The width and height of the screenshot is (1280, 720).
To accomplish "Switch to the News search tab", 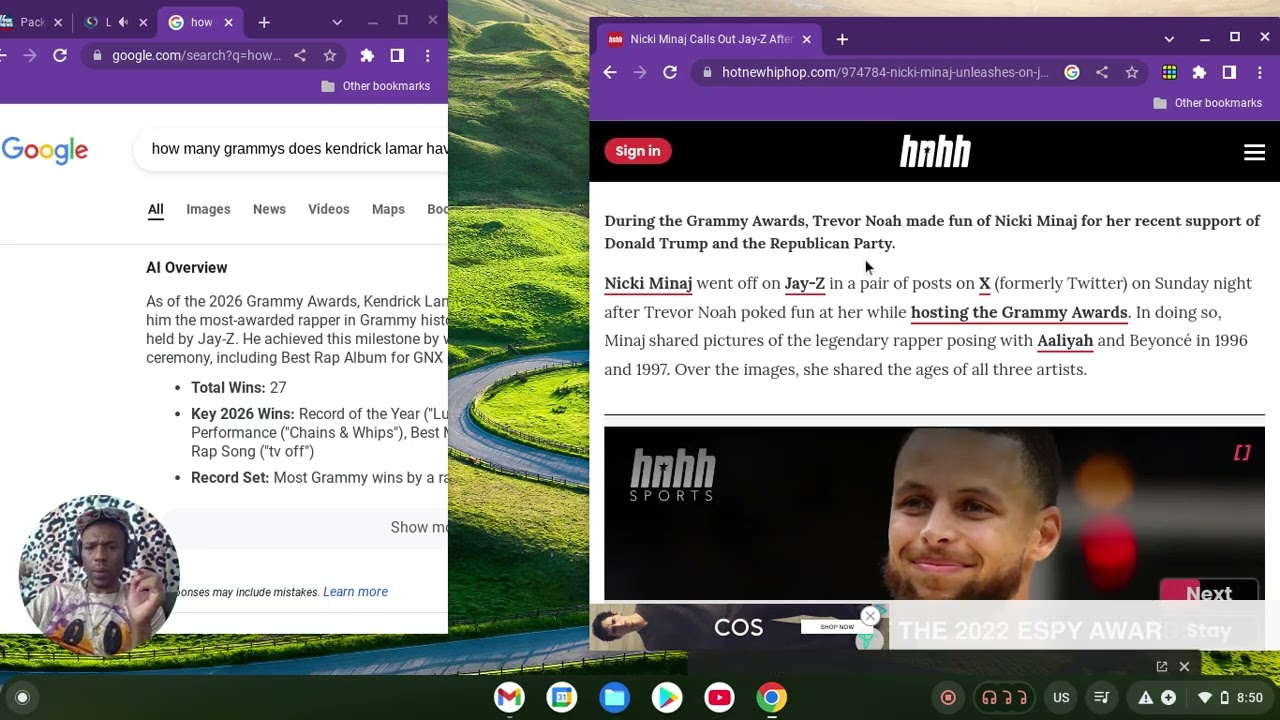I will pyautogui.click(x=269, y=209).
